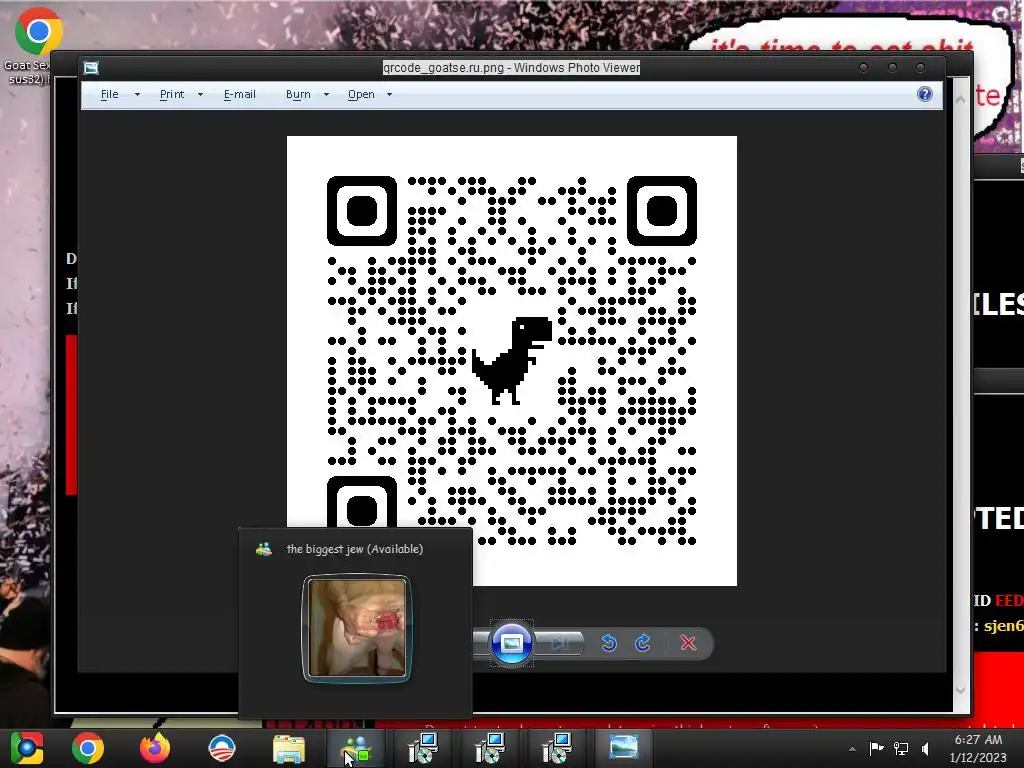
Task: Expand the Print dropdown arrow
Action: (x=200, y=95)
